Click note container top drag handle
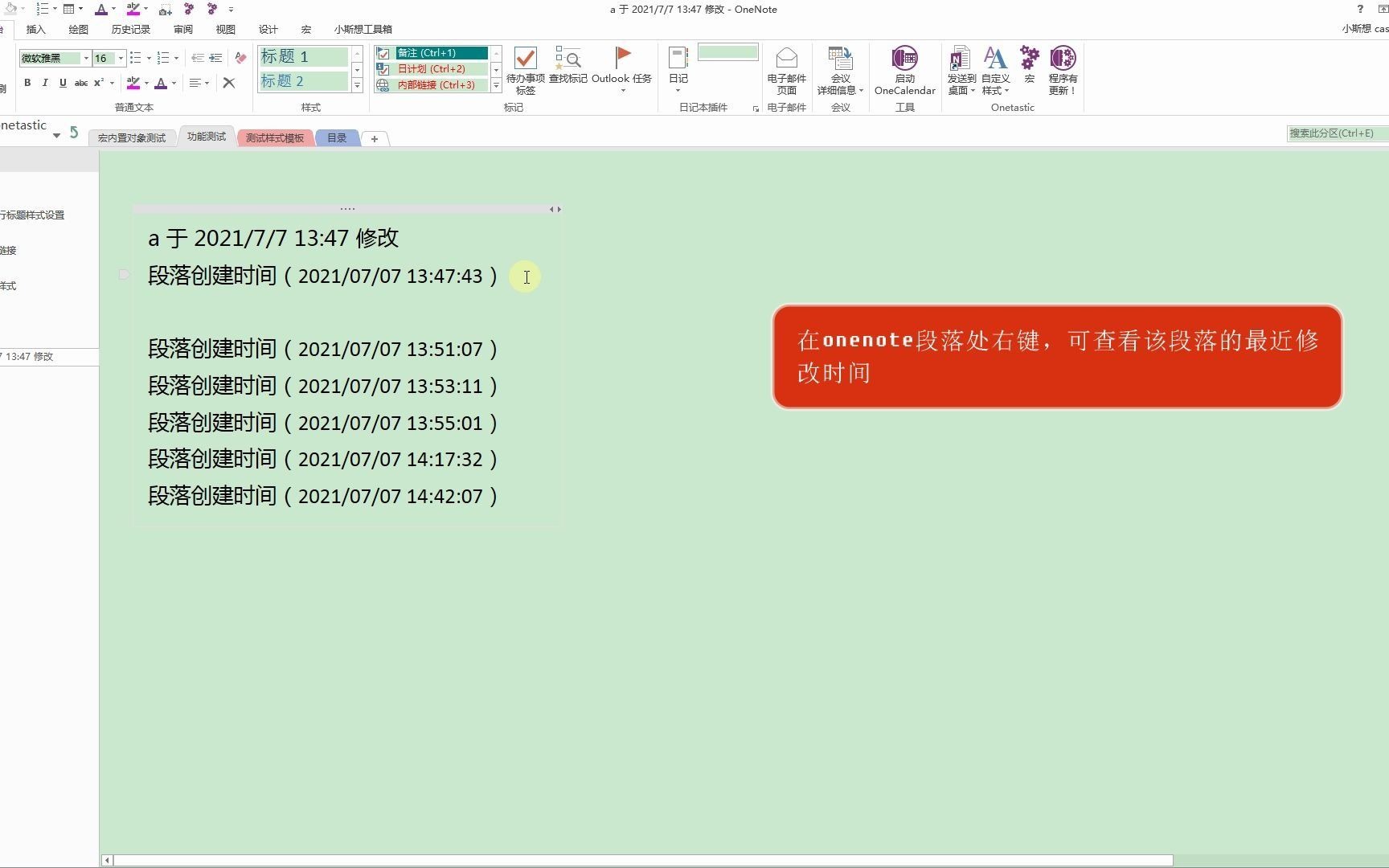This screenshot has width=1389, height=868. (x=347, y=209)
